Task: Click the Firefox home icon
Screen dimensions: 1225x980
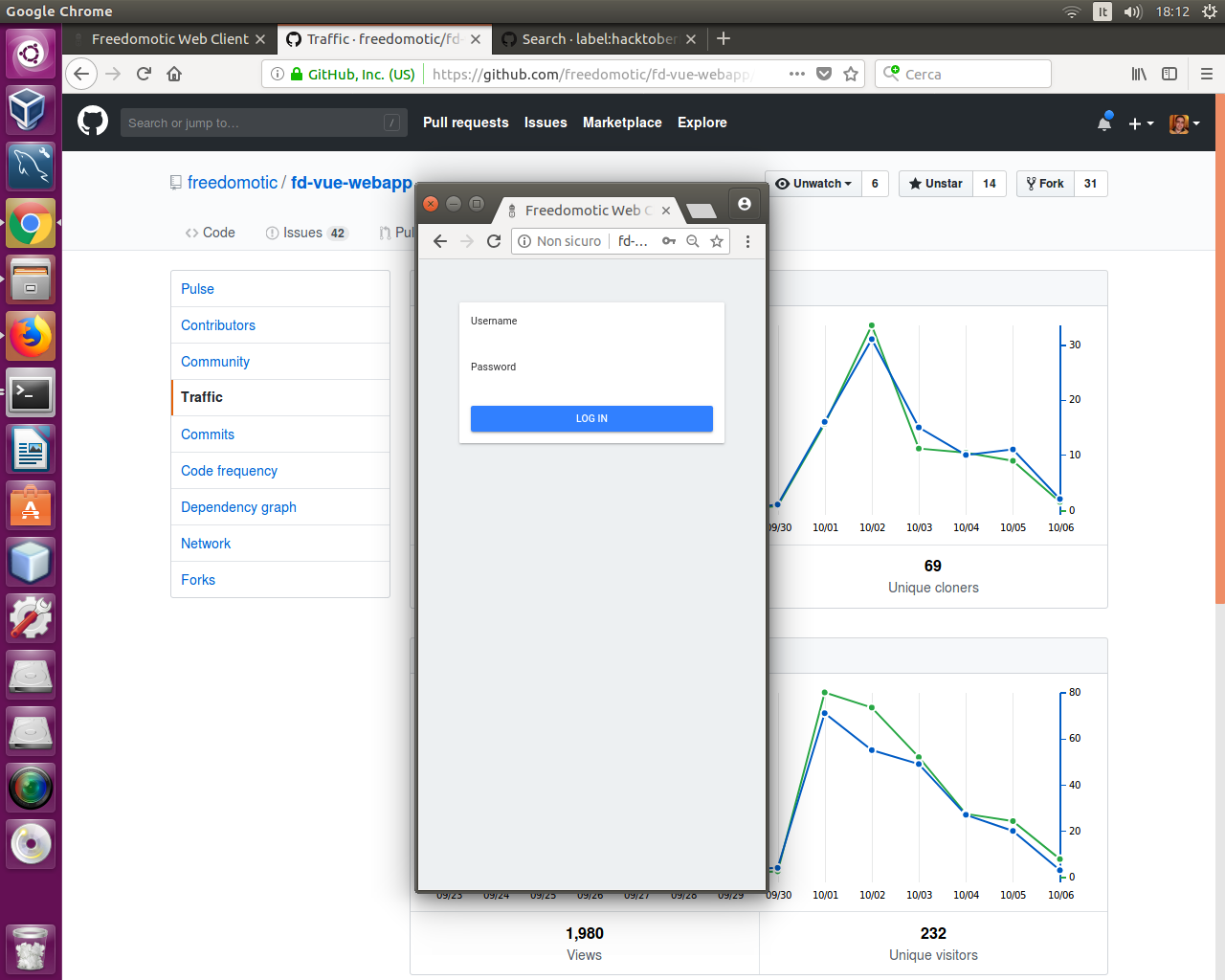Action: [172, 74]
